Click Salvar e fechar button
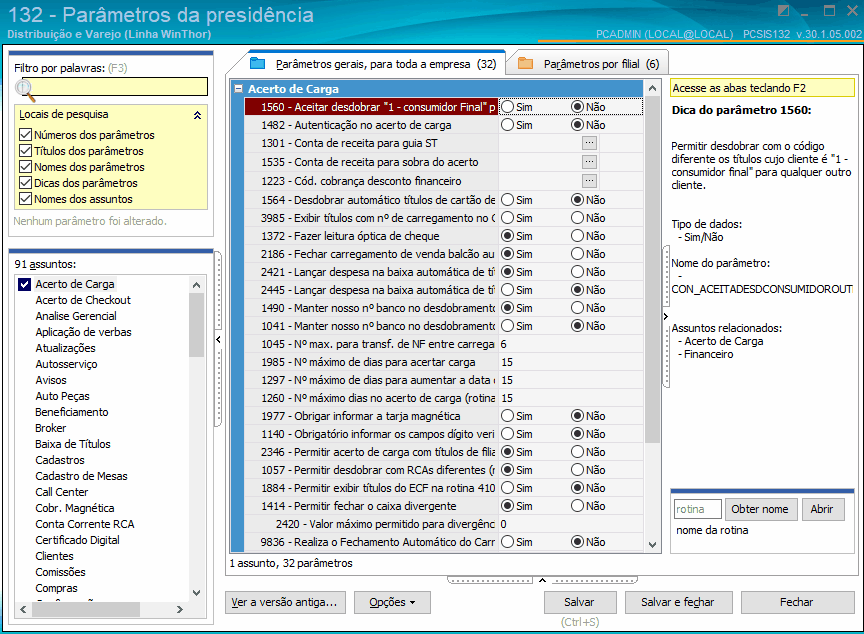 (x=678, y=602)
